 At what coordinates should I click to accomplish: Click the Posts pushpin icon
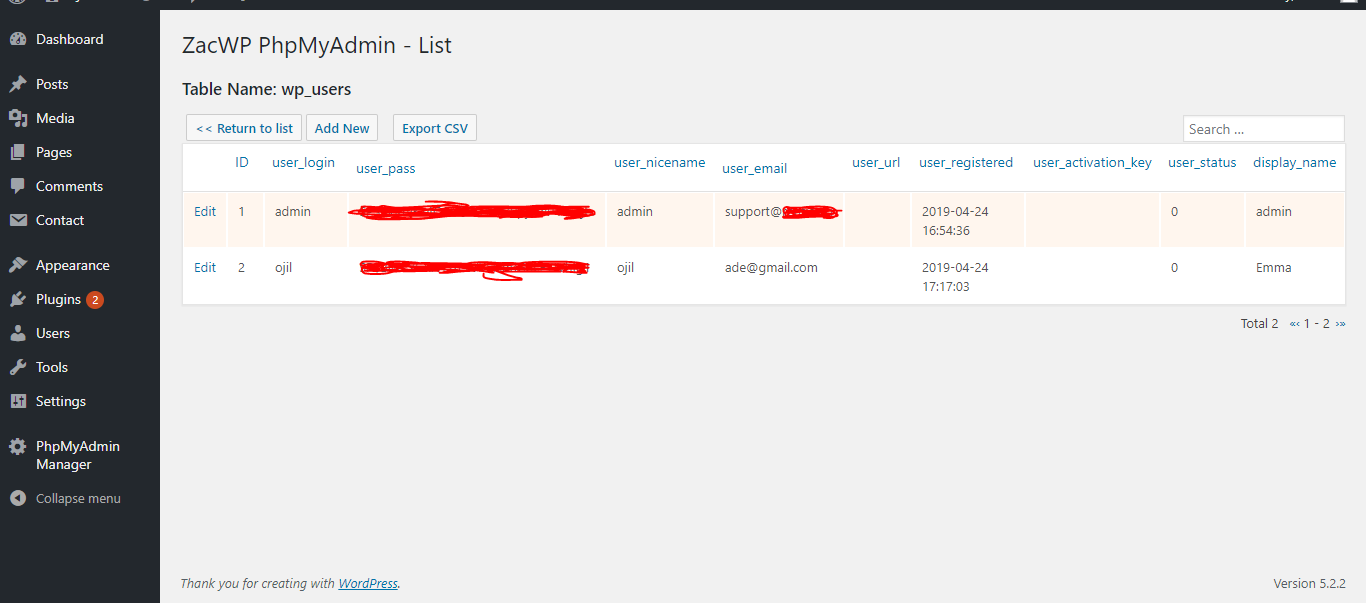[x=18, y=85]
